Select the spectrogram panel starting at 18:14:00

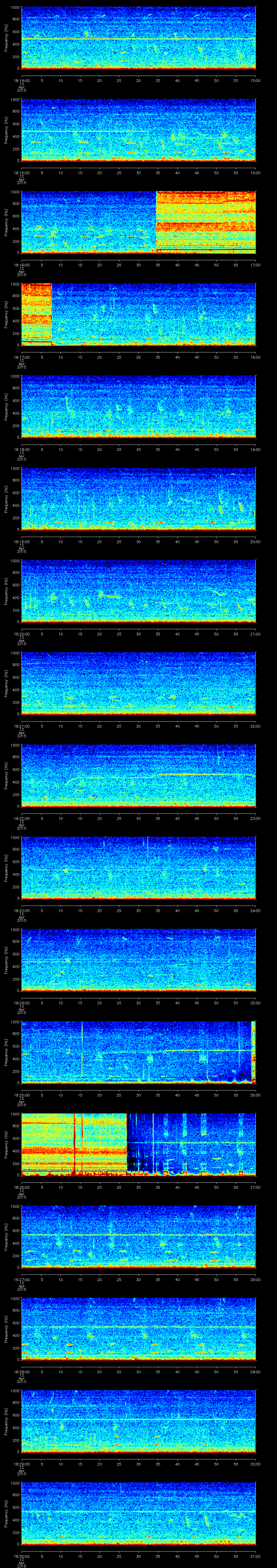pyautogui.click(x=138, y=38)
